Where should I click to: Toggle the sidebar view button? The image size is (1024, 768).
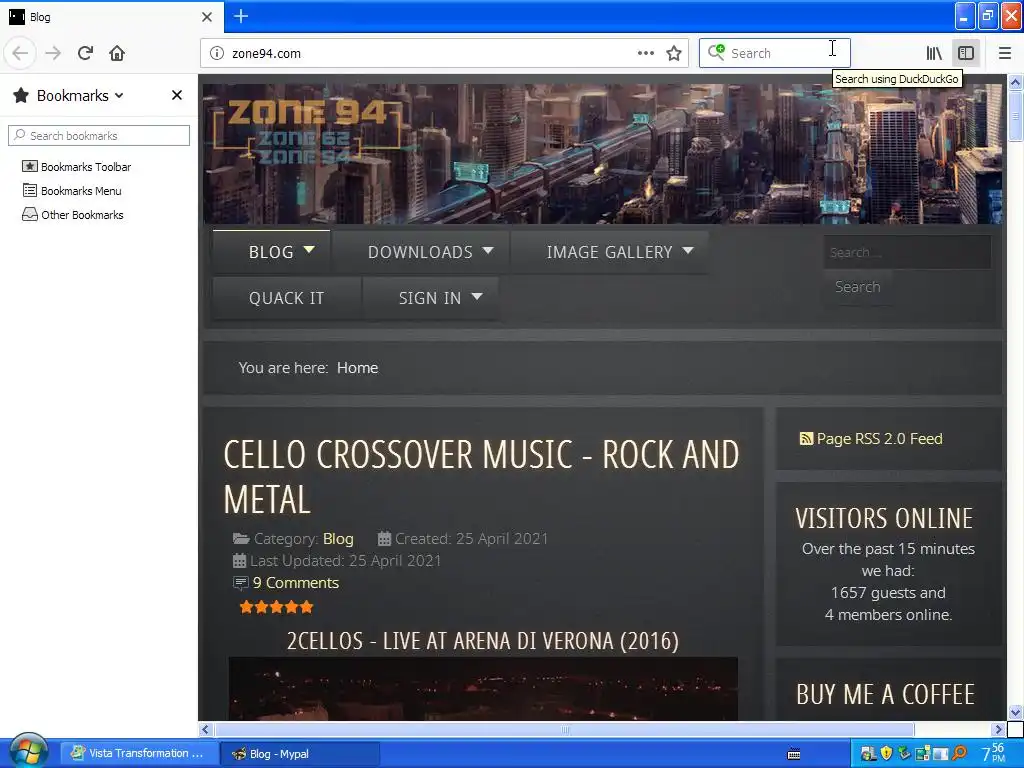[966, 53]
